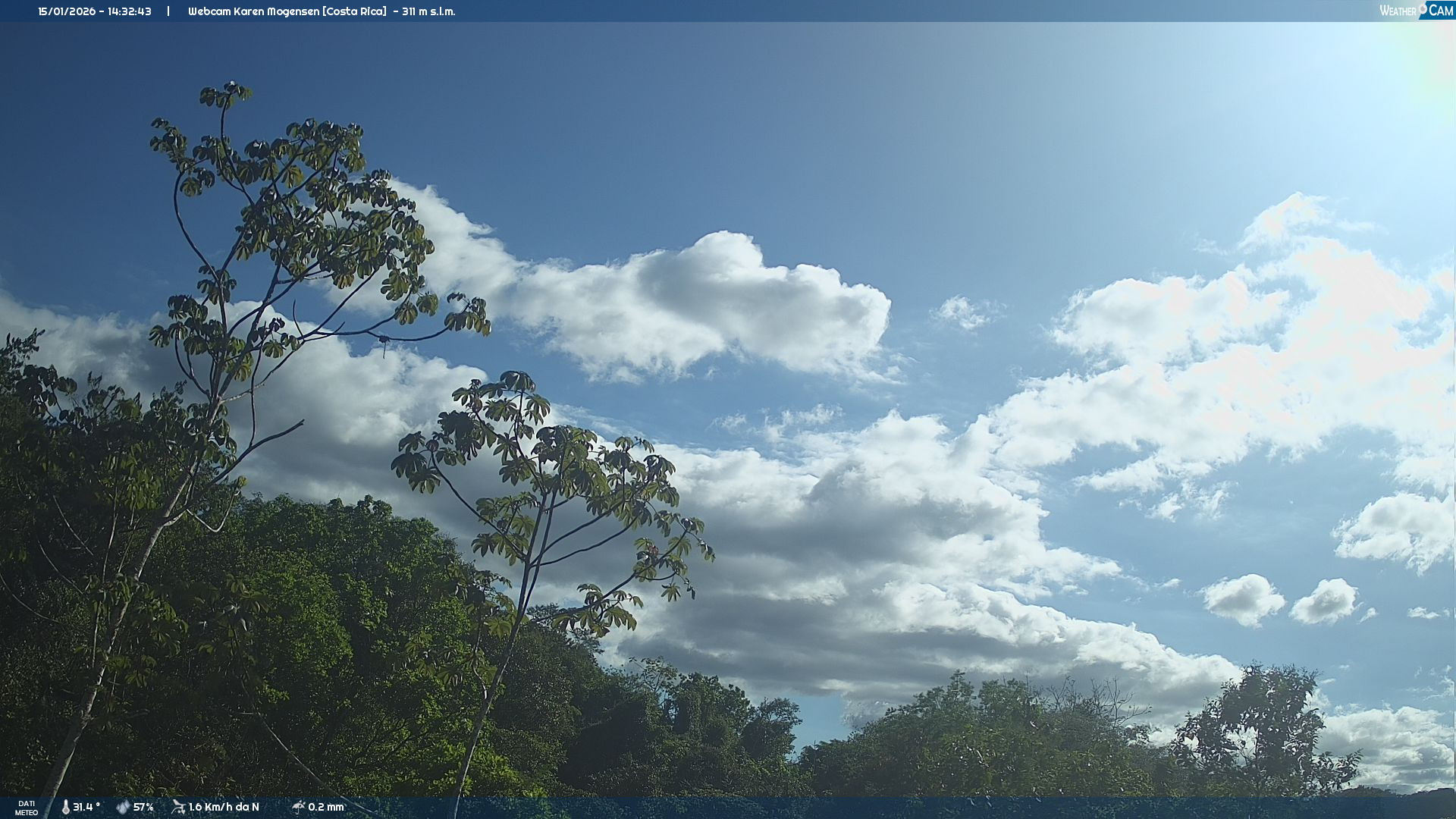Click the Webcam Karen Mogensen title text
Screen dimensions: 1456x819
click(x=255, y=11)
